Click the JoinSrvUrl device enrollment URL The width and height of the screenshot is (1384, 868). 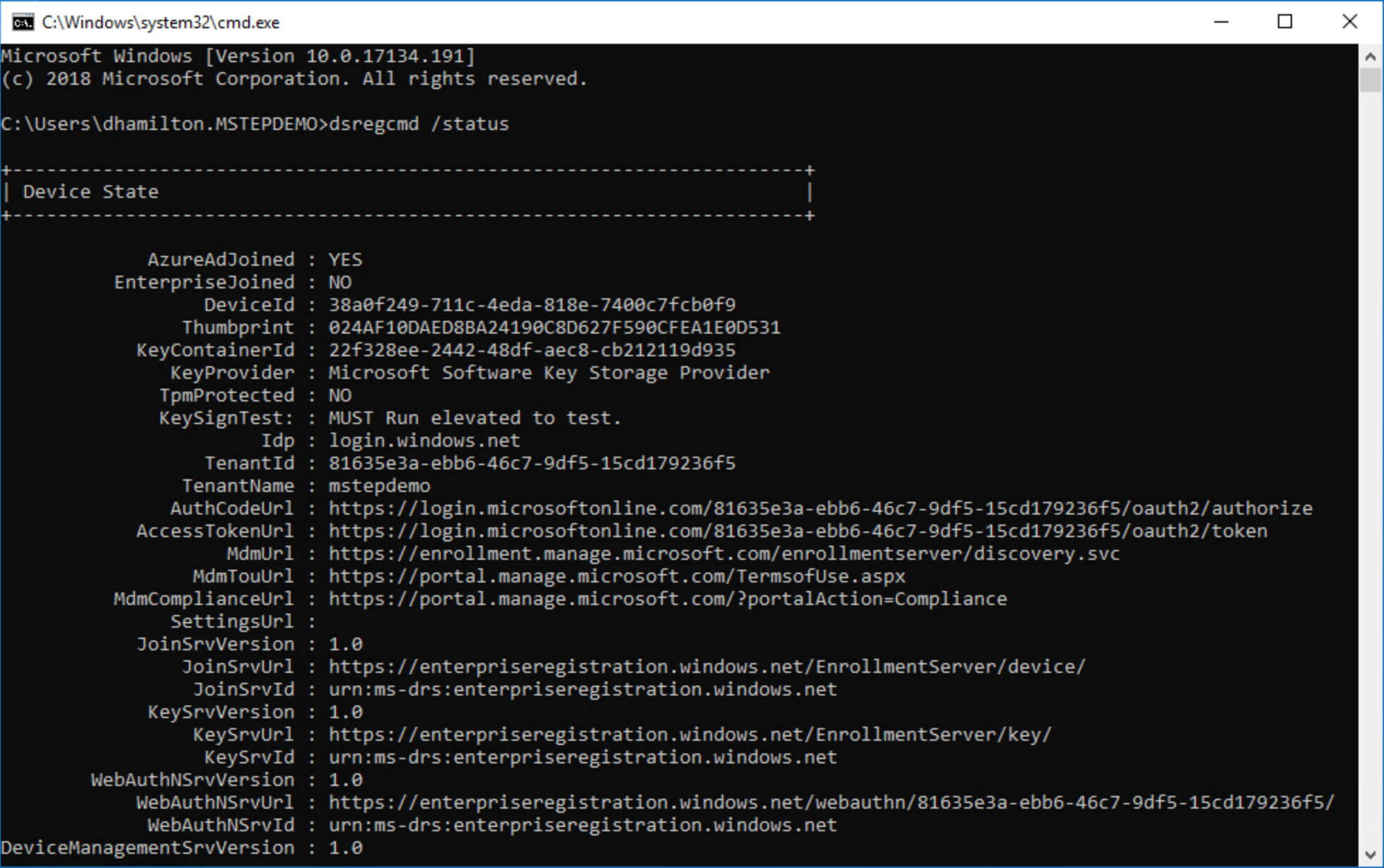(707, 667)
